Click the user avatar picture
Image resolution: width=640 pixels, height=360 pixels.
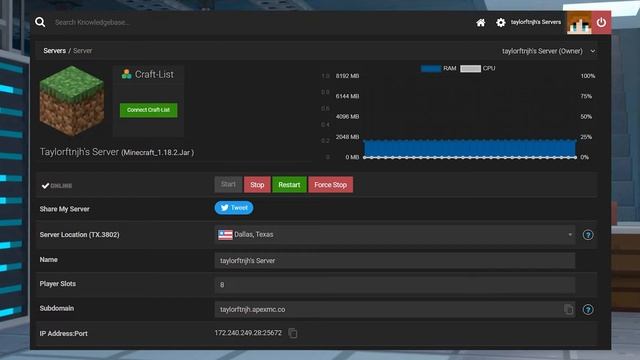(579, 23)
